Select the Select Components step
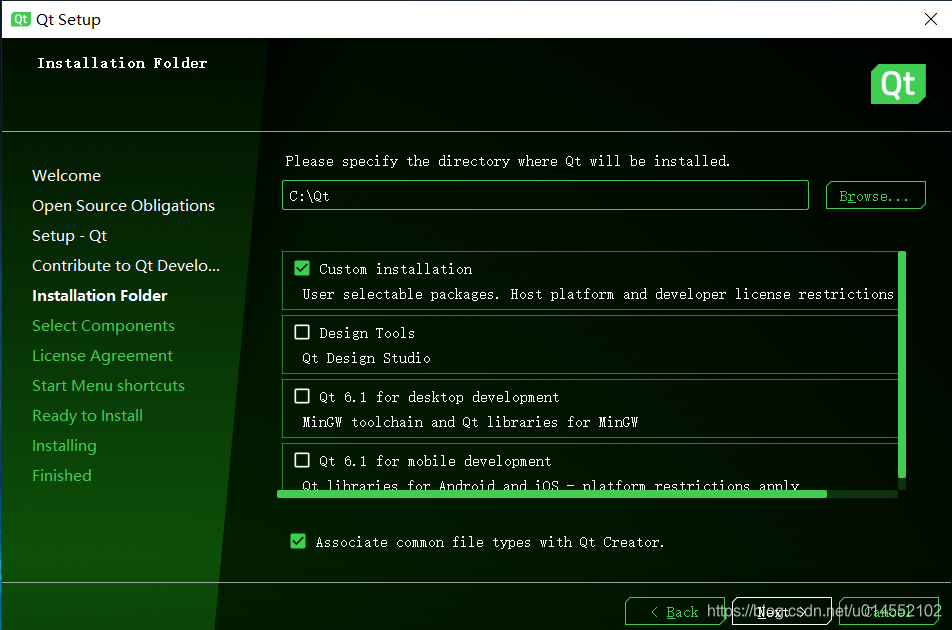The height and width of the screenshot is (630, 952). coord(103,325)
